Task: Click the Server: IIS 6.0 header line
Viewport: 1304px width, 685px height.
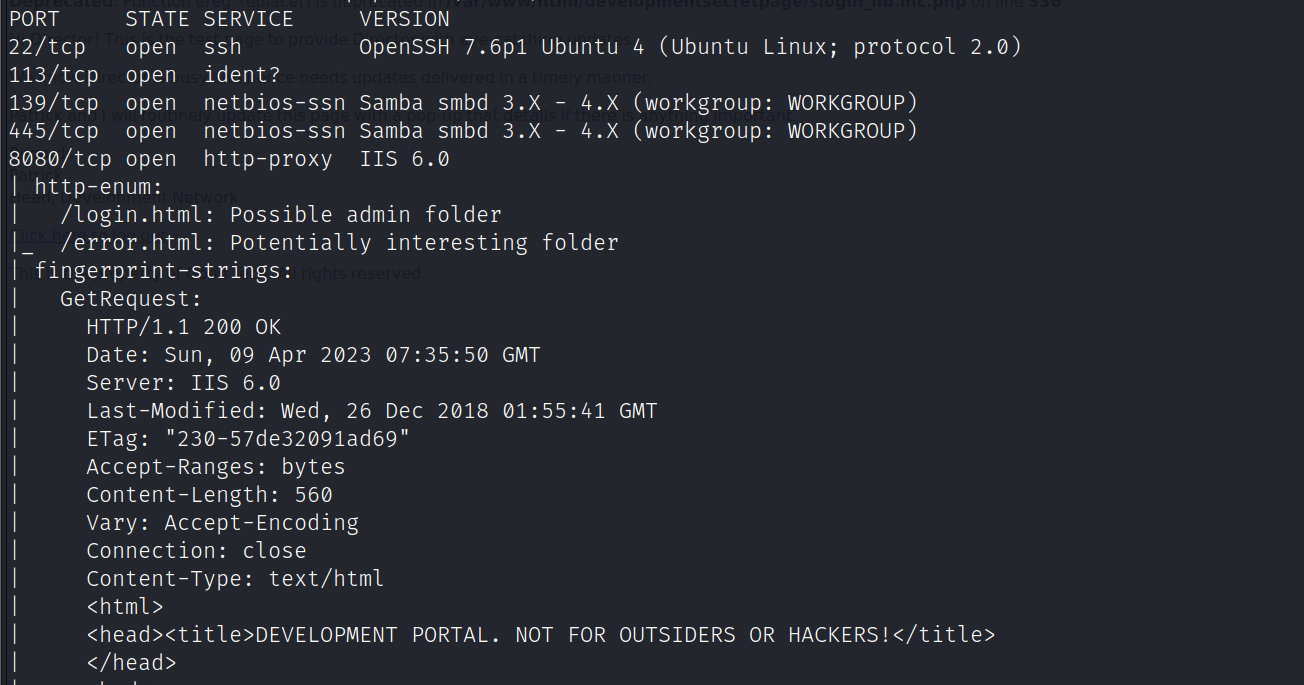Action: 184,383
